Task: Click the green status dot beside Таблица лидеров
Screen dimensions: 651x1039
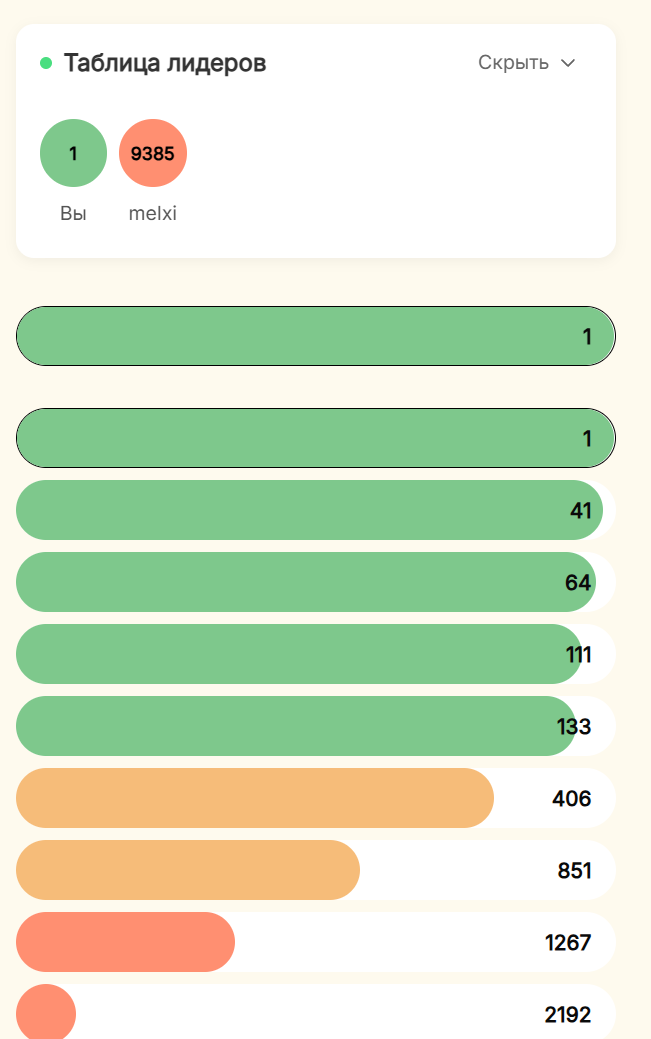Action: pyautogui.click(x=46, y=64)
